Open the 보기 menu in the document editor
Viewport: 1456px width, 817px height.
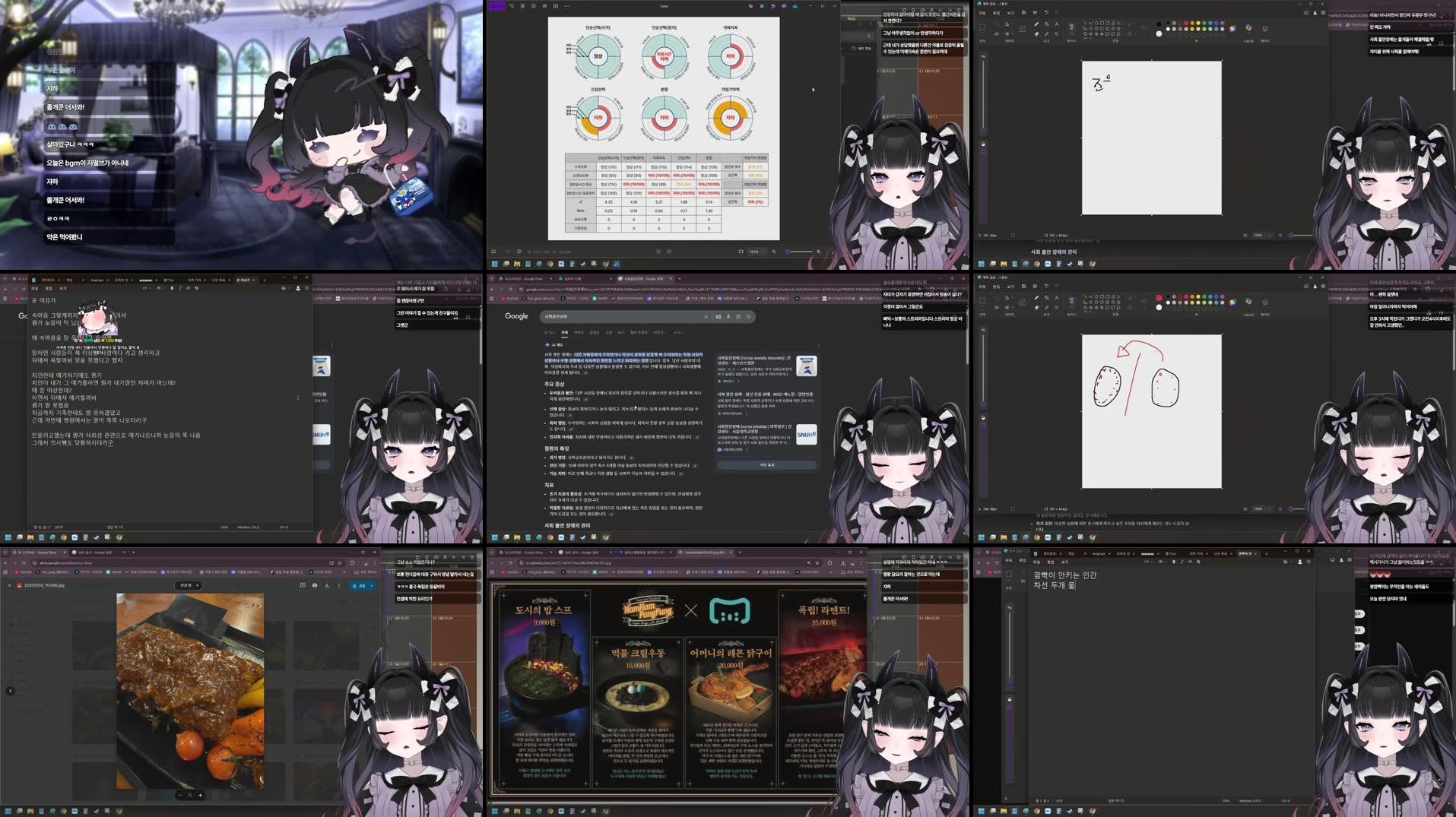point(63,289)
